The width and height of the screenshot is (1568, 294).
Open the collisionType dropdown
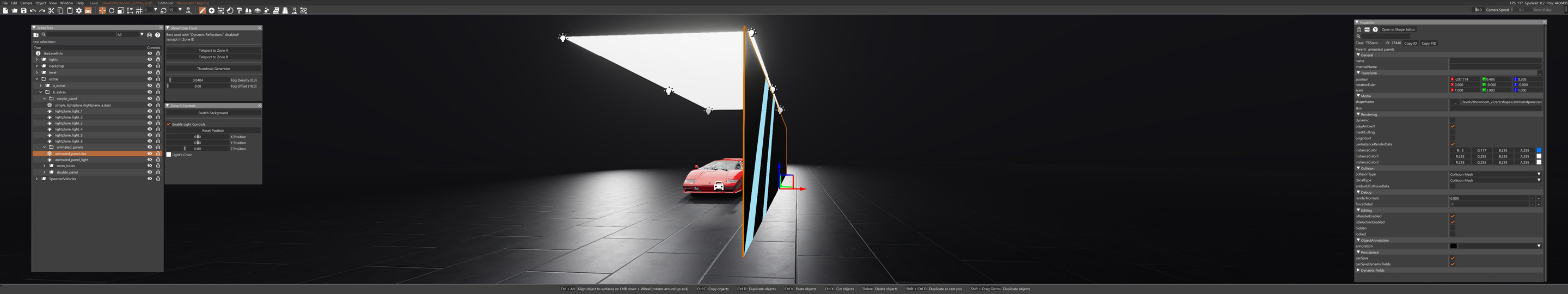1495,174
